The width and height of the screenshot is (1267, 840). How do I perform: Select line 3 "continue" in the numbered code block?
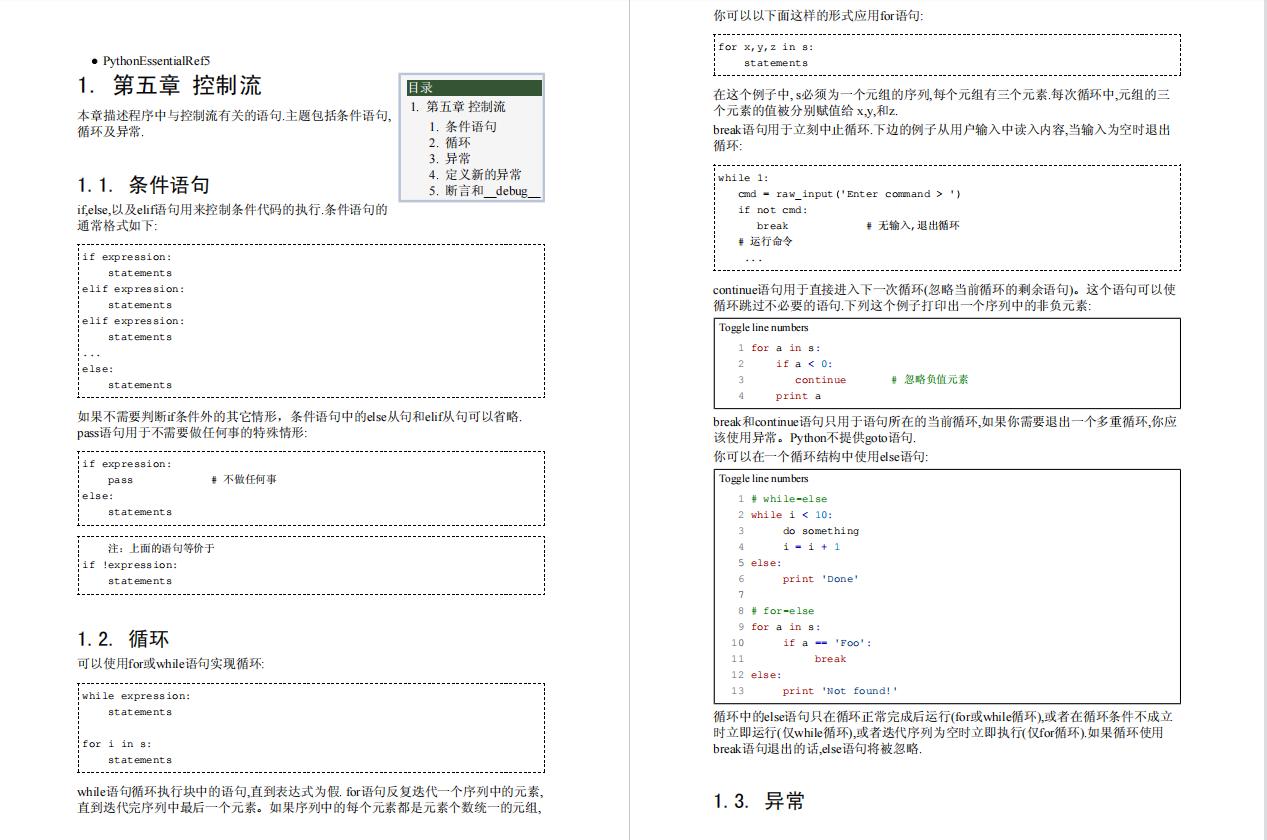(x=819, y=379)
